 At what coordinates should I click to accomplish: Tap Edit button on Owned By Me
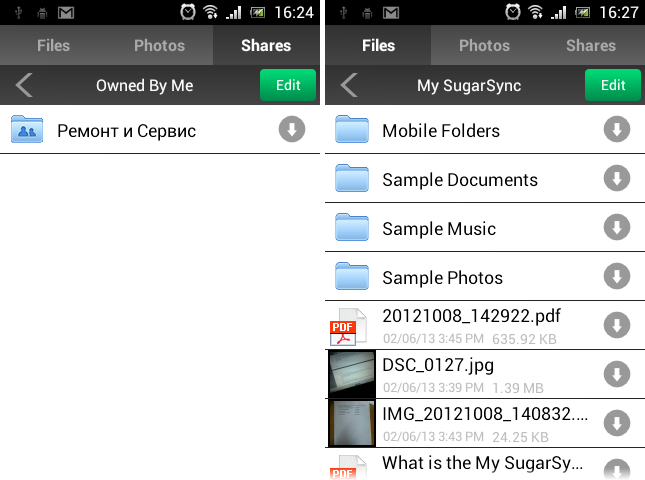pyautogui.click(x=288, y=85)
